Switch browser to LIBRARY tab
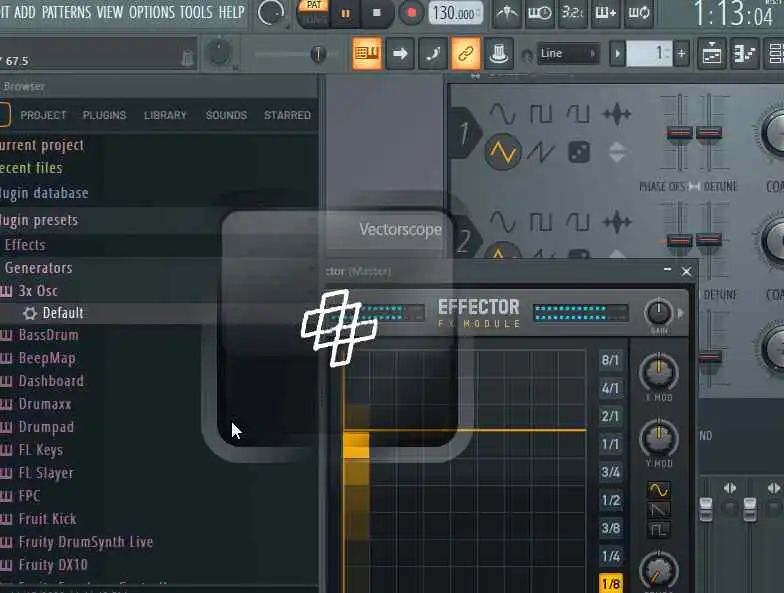The image size is (784, 593). pos(165,115)
